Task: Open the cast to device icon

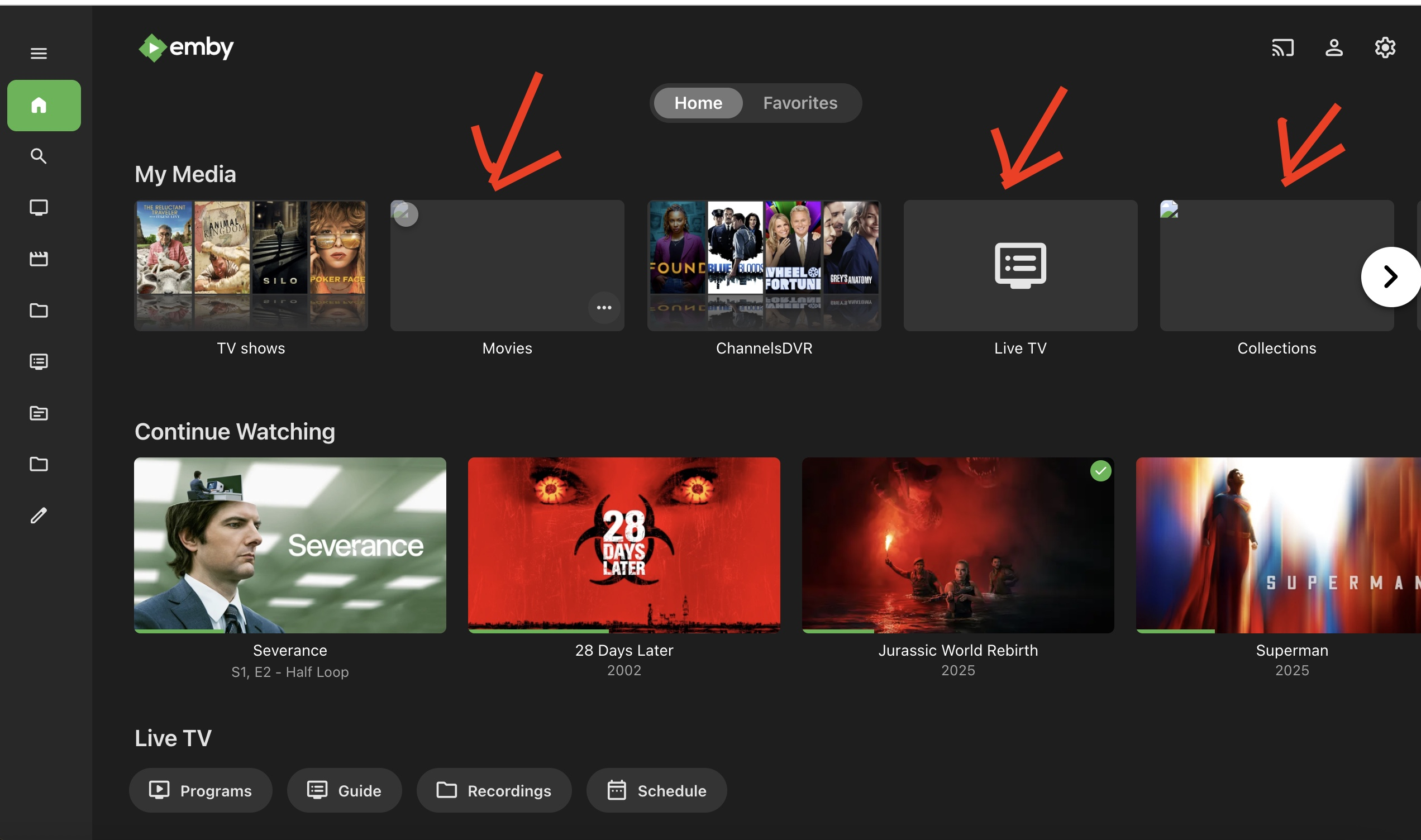Action: [x=1282, y=48]
